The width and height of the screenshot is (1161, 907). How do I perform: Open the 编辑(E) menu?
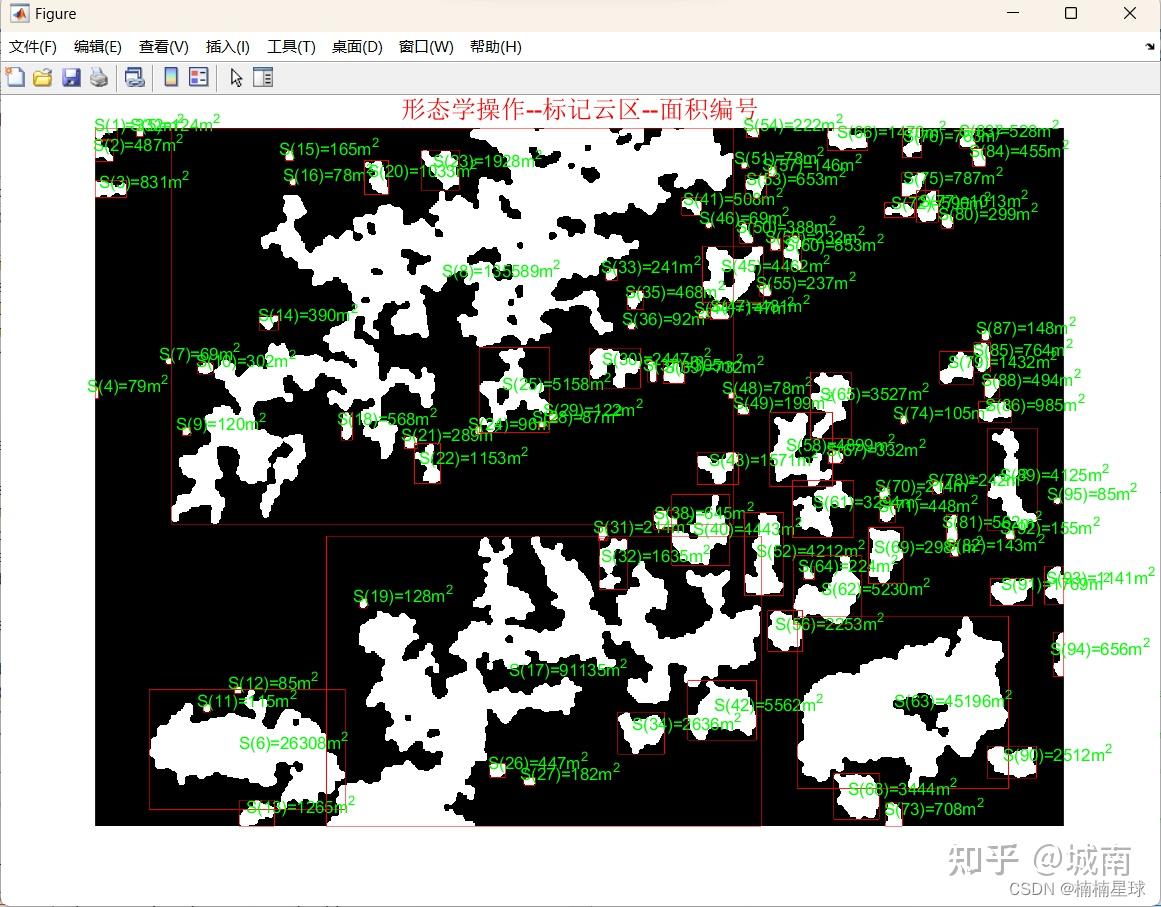tap(96, 46)
